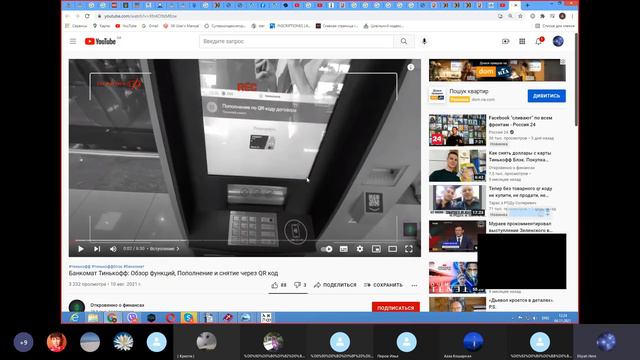Open the notifications bell
Image resolution: width=640 pixels, height=360 pixels.
[539, 41]
